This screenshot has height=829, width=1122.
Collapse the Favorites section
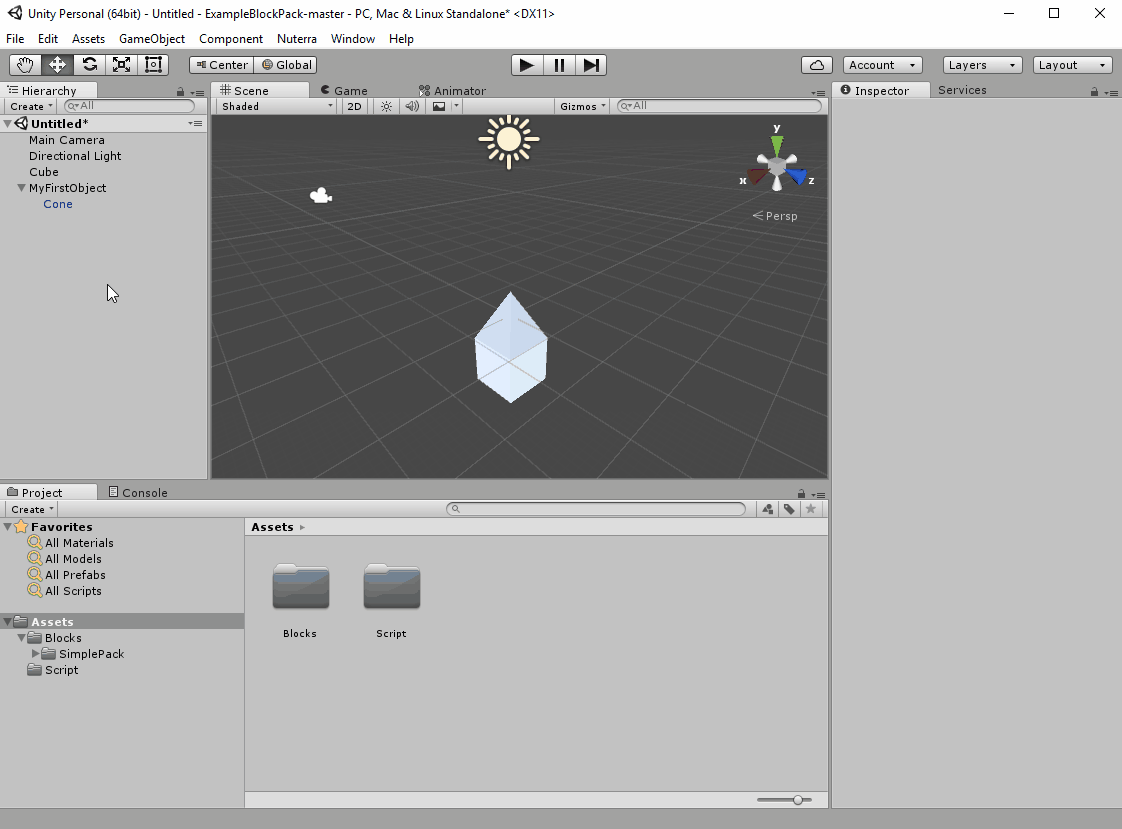tap(7, 527)
